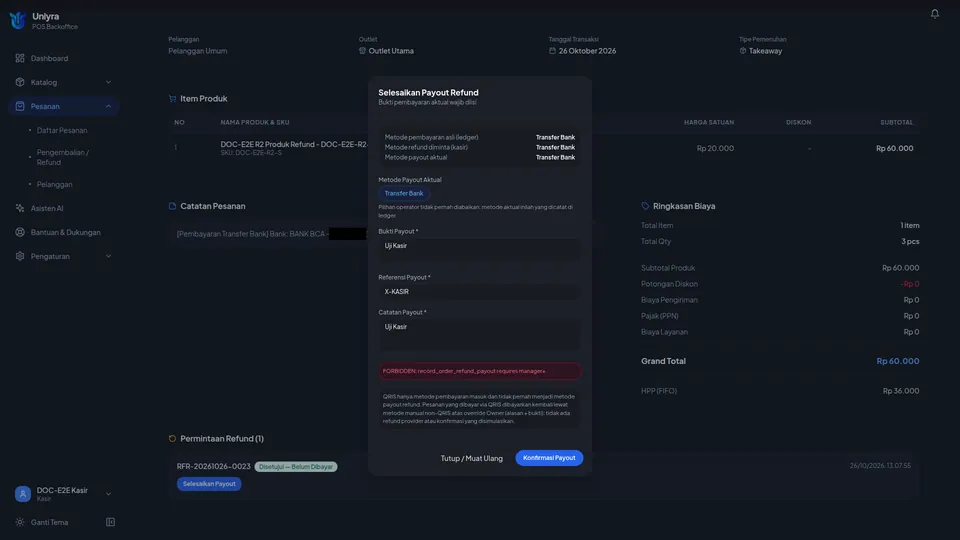Expand the Pengaturan menu chevron
Screen dimensions: 960x540
pos(108,256)
